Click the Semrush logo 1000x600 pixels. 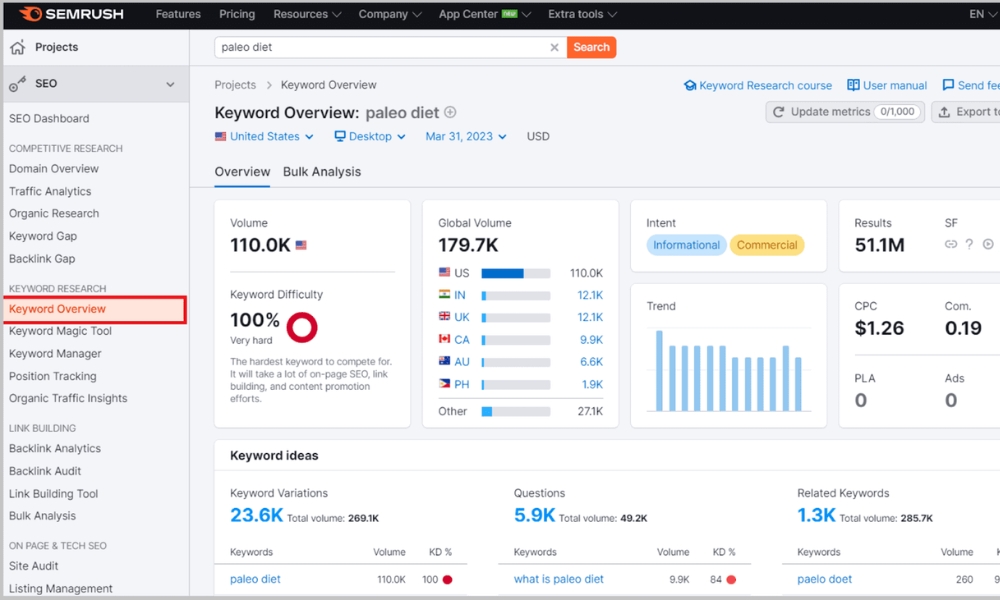coord(71,13)
